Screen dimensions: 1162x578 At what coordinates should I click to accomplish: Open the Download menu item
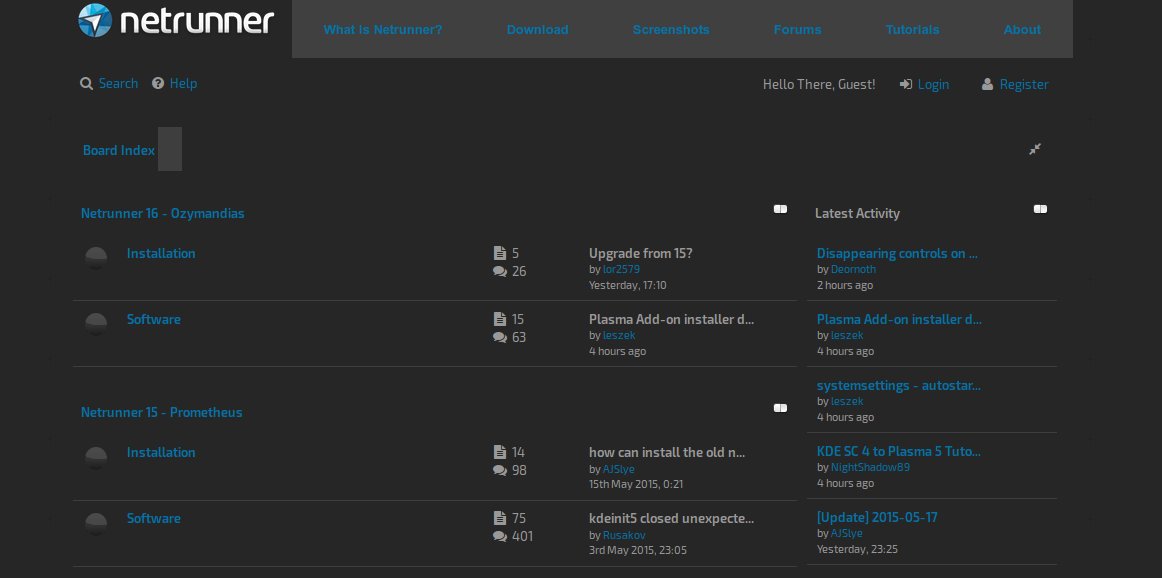(x=537, y=30)
